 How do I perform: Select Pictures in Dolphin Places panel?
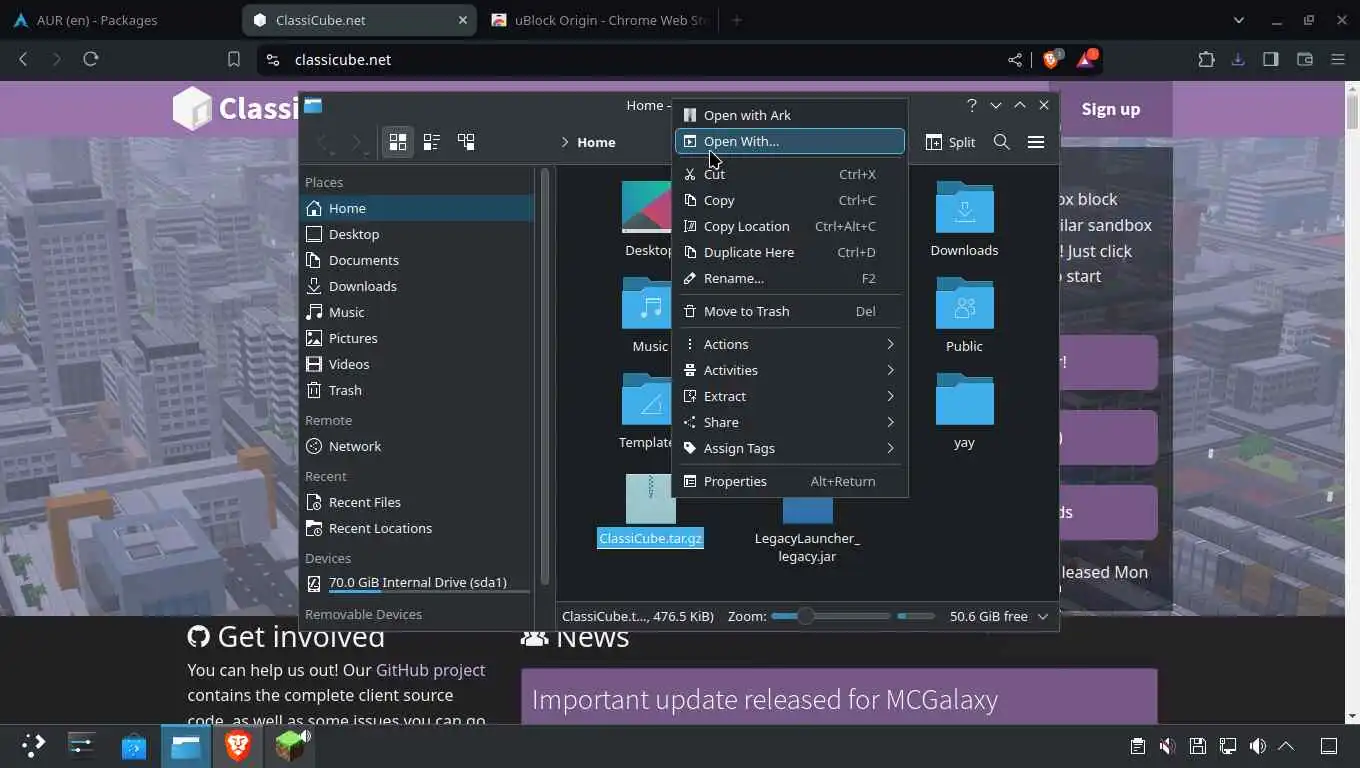coord(418,338)
